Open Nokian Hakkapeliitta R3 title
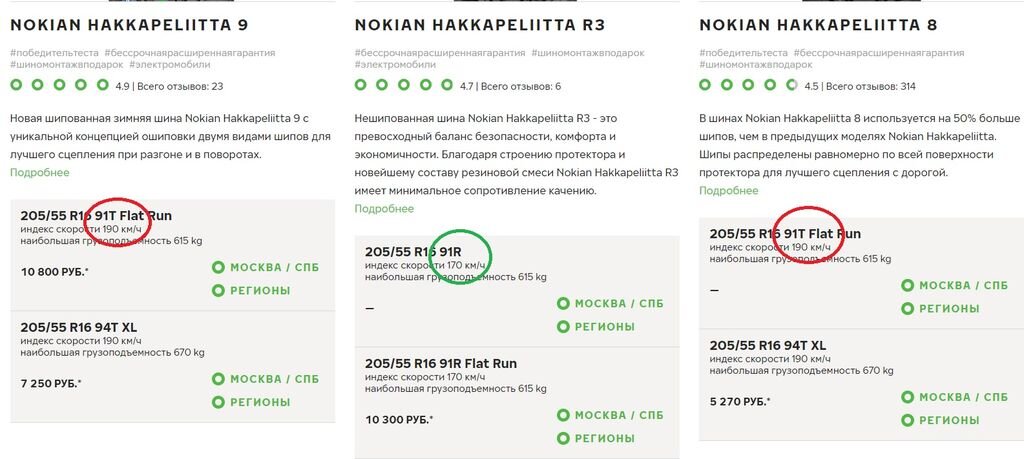Viewport: 1024px width, 459px height. click(480, 25)
